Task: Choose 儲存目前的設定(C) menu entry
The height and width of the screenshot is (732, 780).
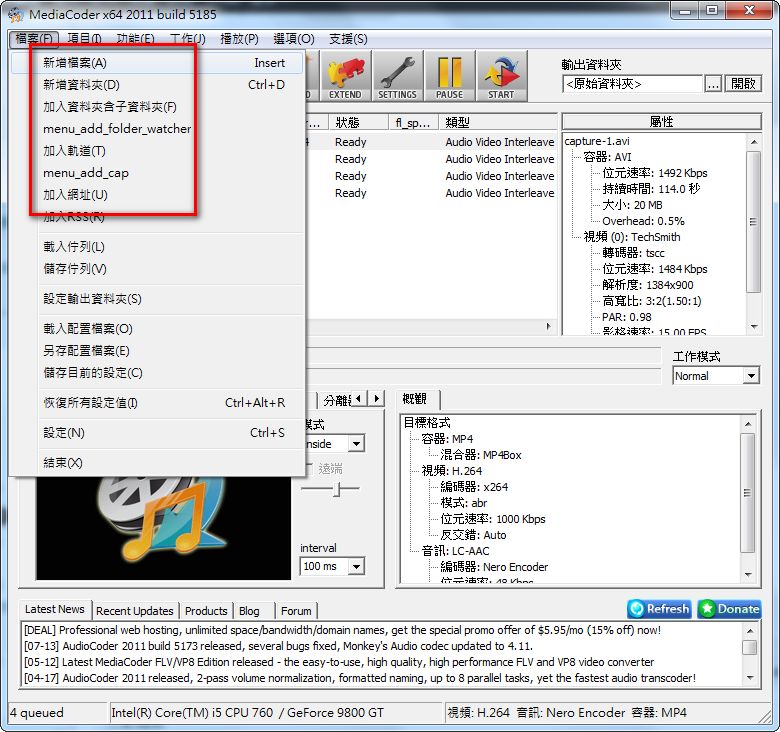Action: [x=157, y=372]
